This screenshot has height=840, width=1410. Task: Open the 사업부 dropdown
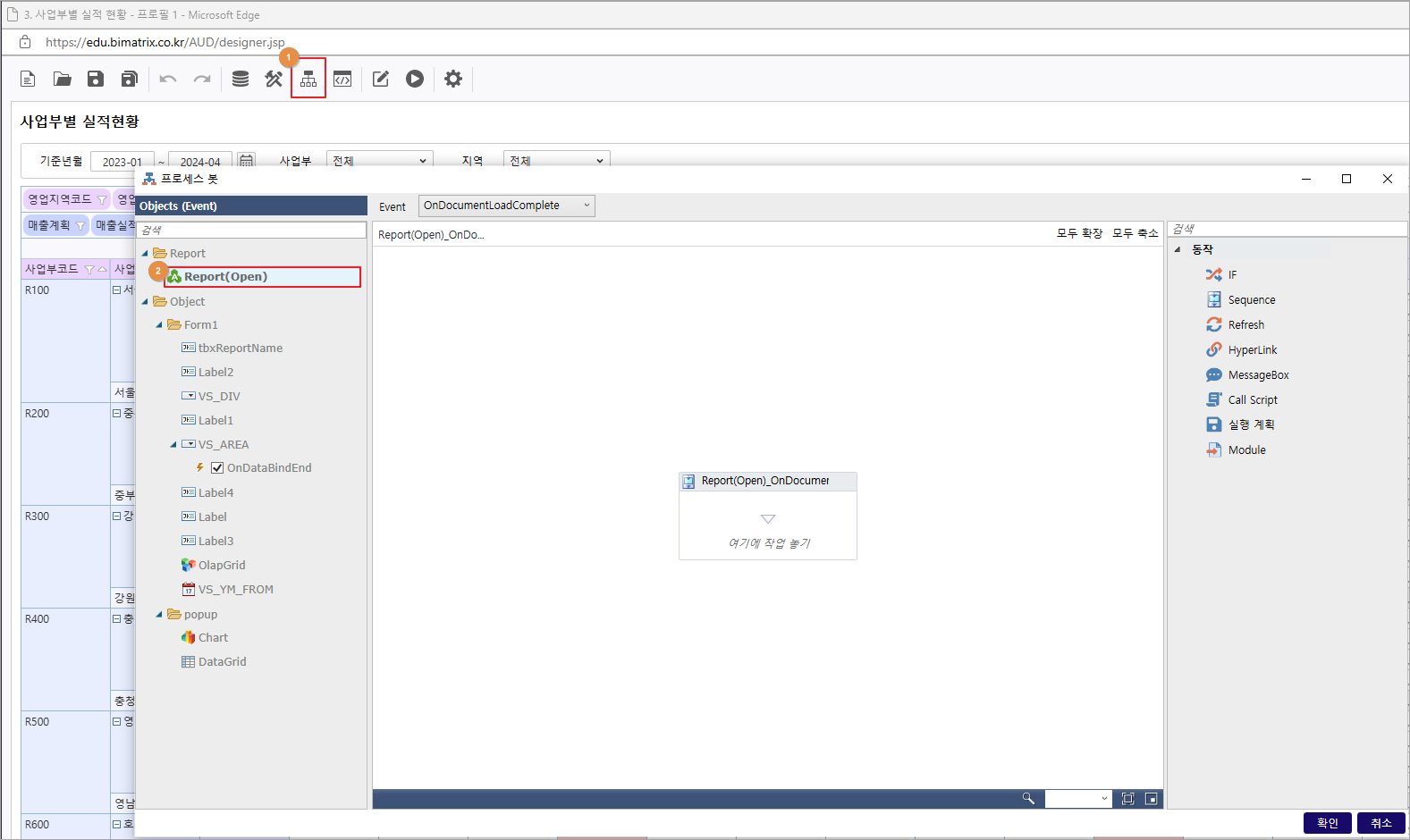[379, 160]
